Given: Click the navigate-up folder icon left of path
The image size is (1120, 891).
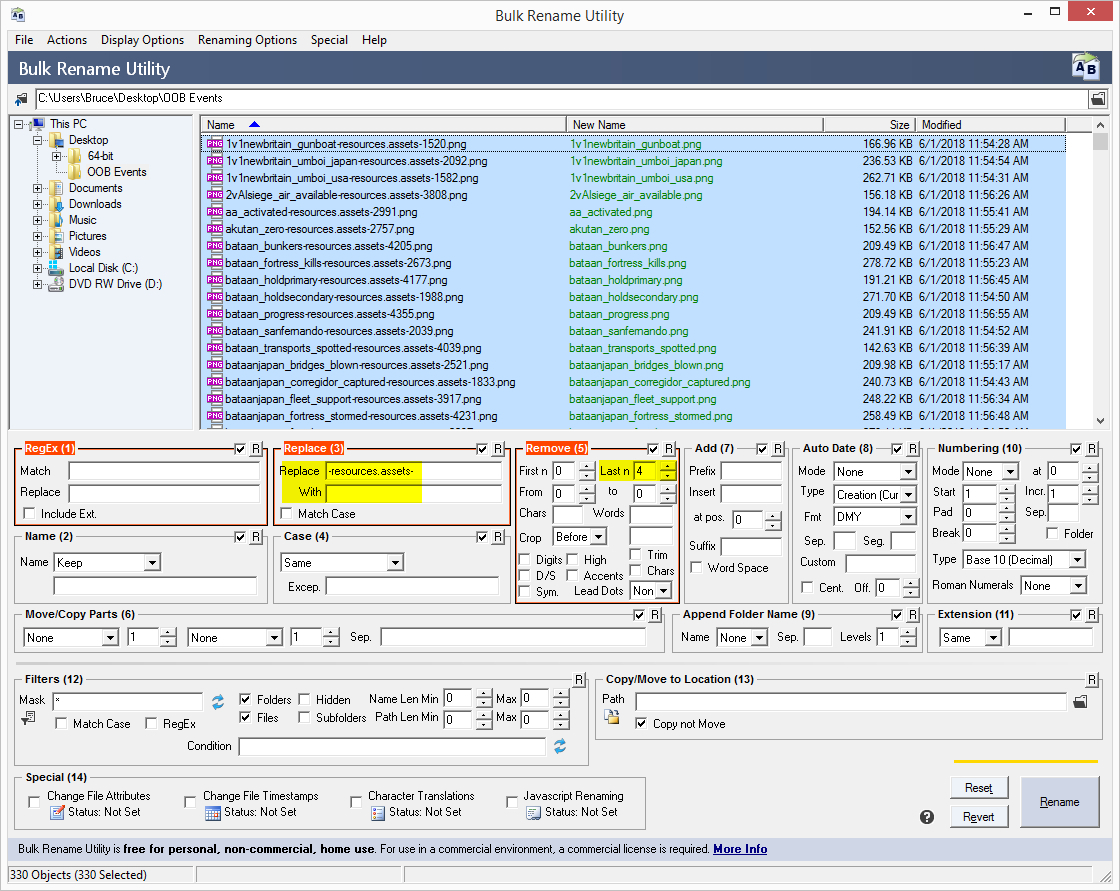Looking at the screenshot, I should tap(21, 99).
